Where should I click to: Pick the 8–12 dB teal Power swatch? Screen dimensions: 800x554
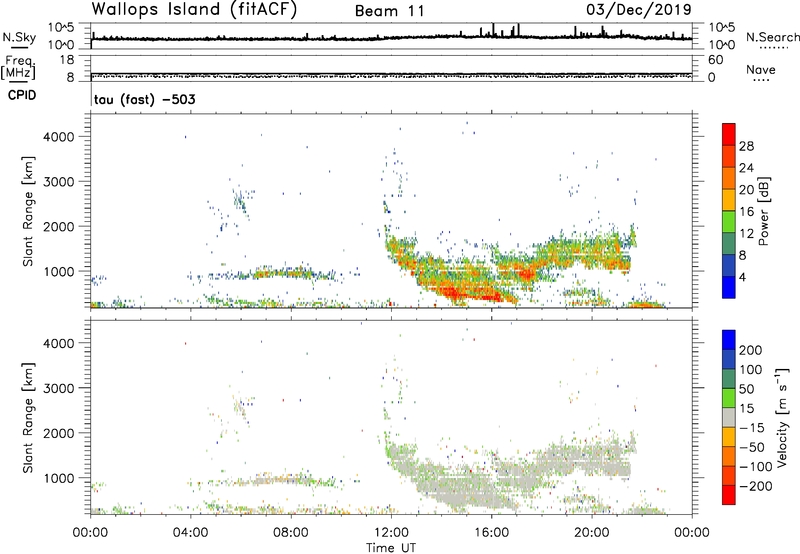[729, 243]
